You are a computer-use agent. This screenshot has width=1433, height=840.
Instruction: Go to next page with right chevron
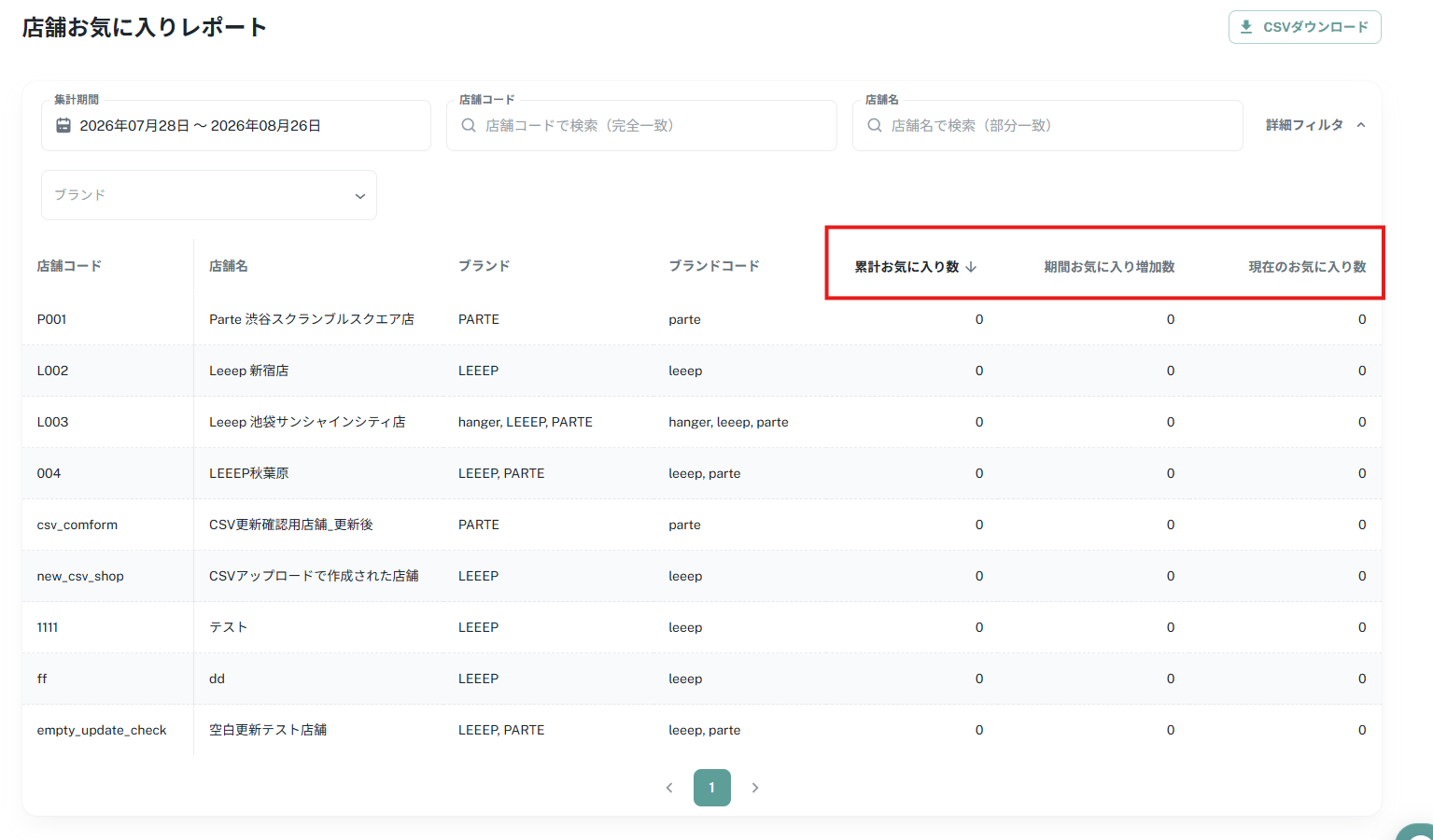point(755,788)
